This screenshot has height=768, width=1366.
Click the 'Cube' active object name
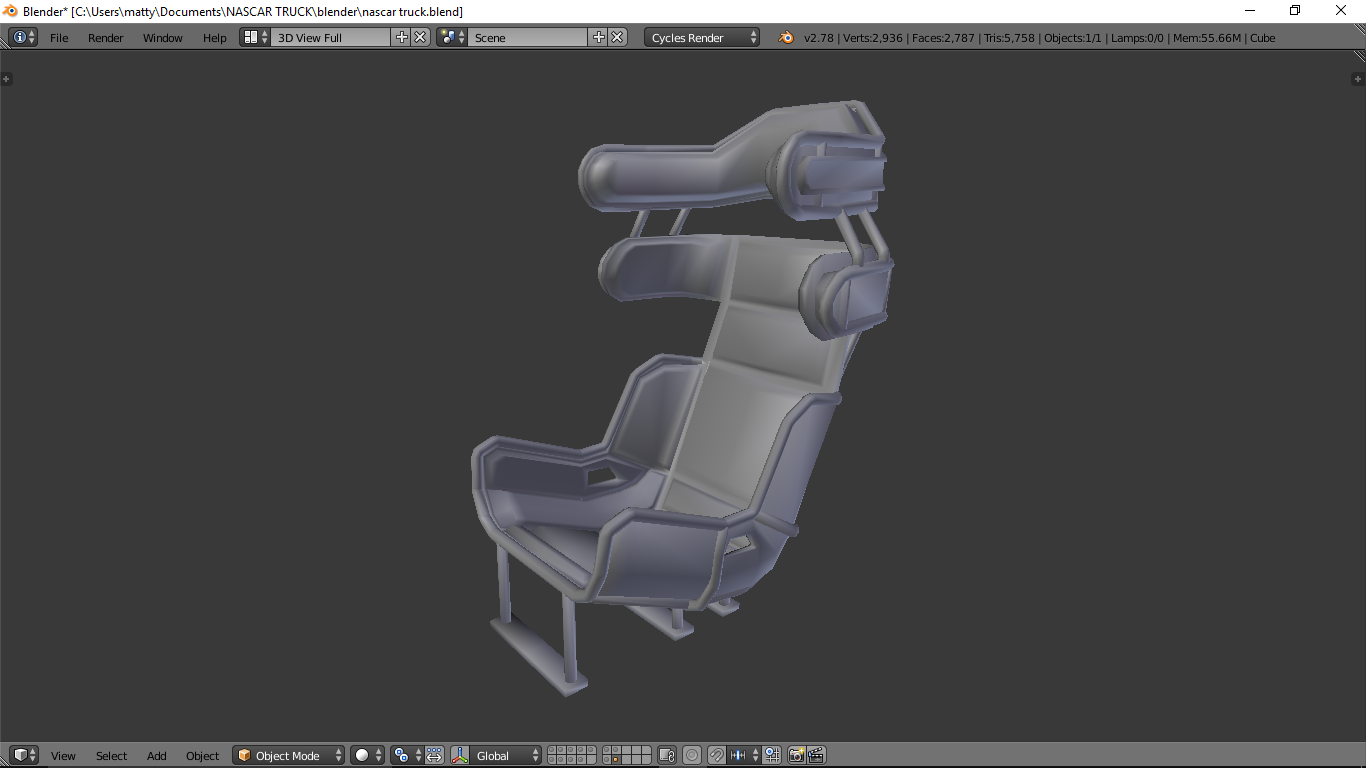click(x=1263, y=38)
